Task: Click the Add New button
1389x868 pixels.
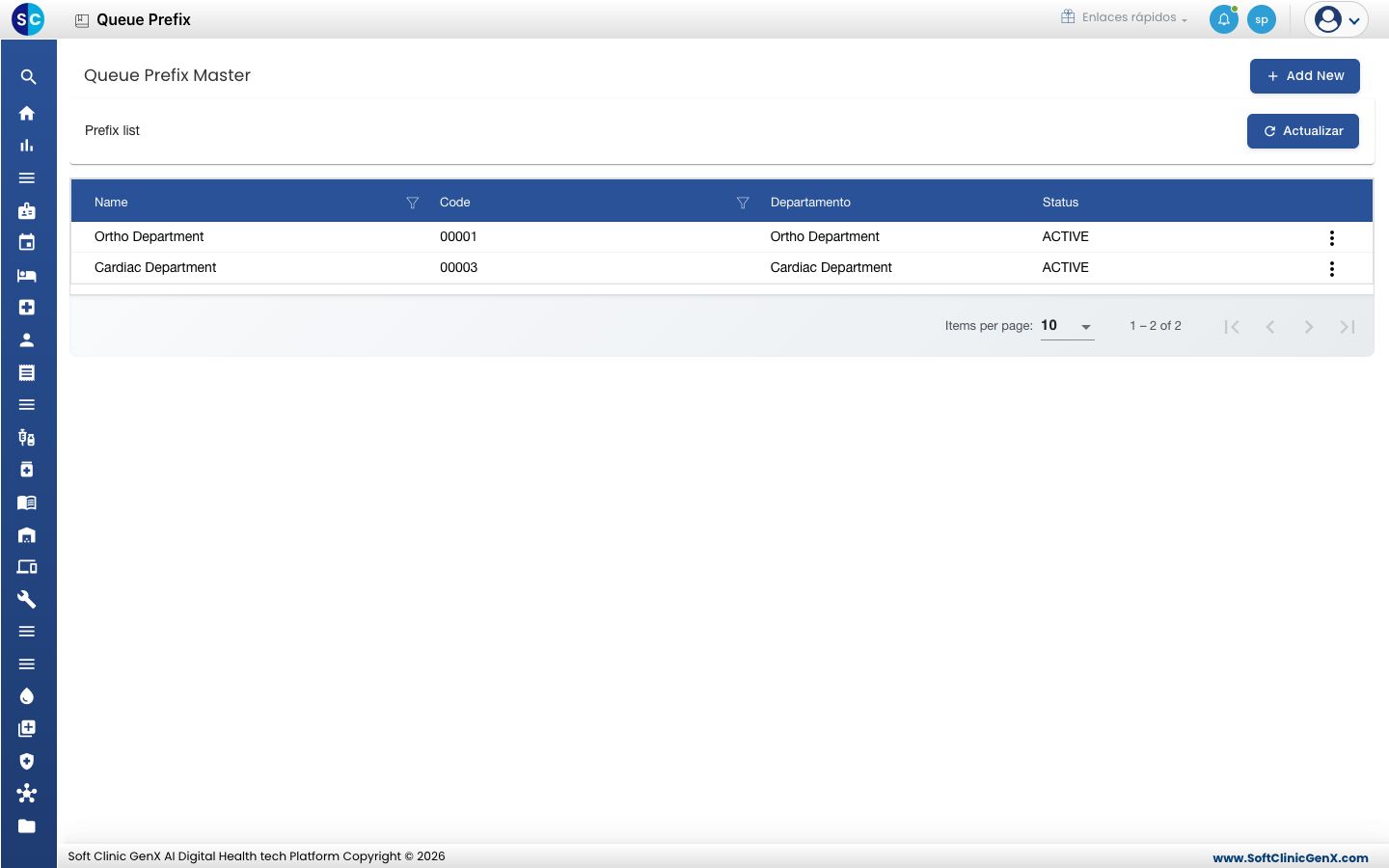Action: [1305, 76]
